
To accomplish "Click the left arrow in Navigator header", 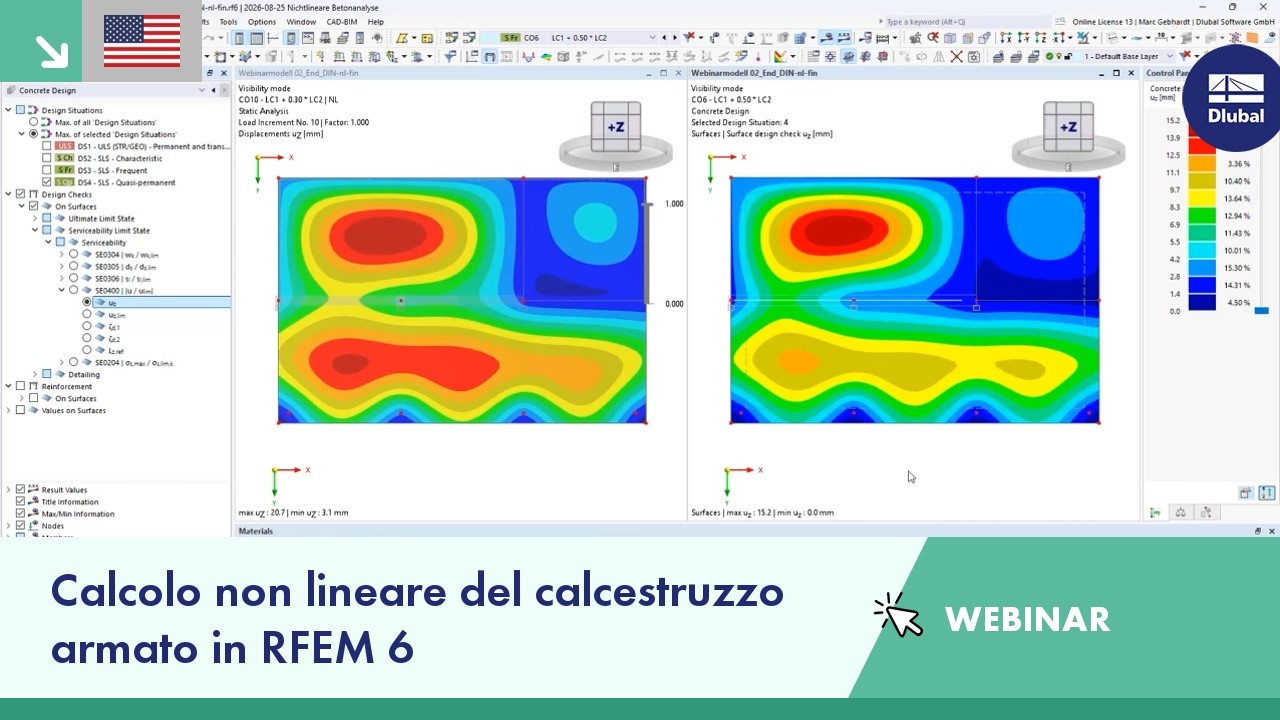I will pyautogui.click(x=213, y=90).
